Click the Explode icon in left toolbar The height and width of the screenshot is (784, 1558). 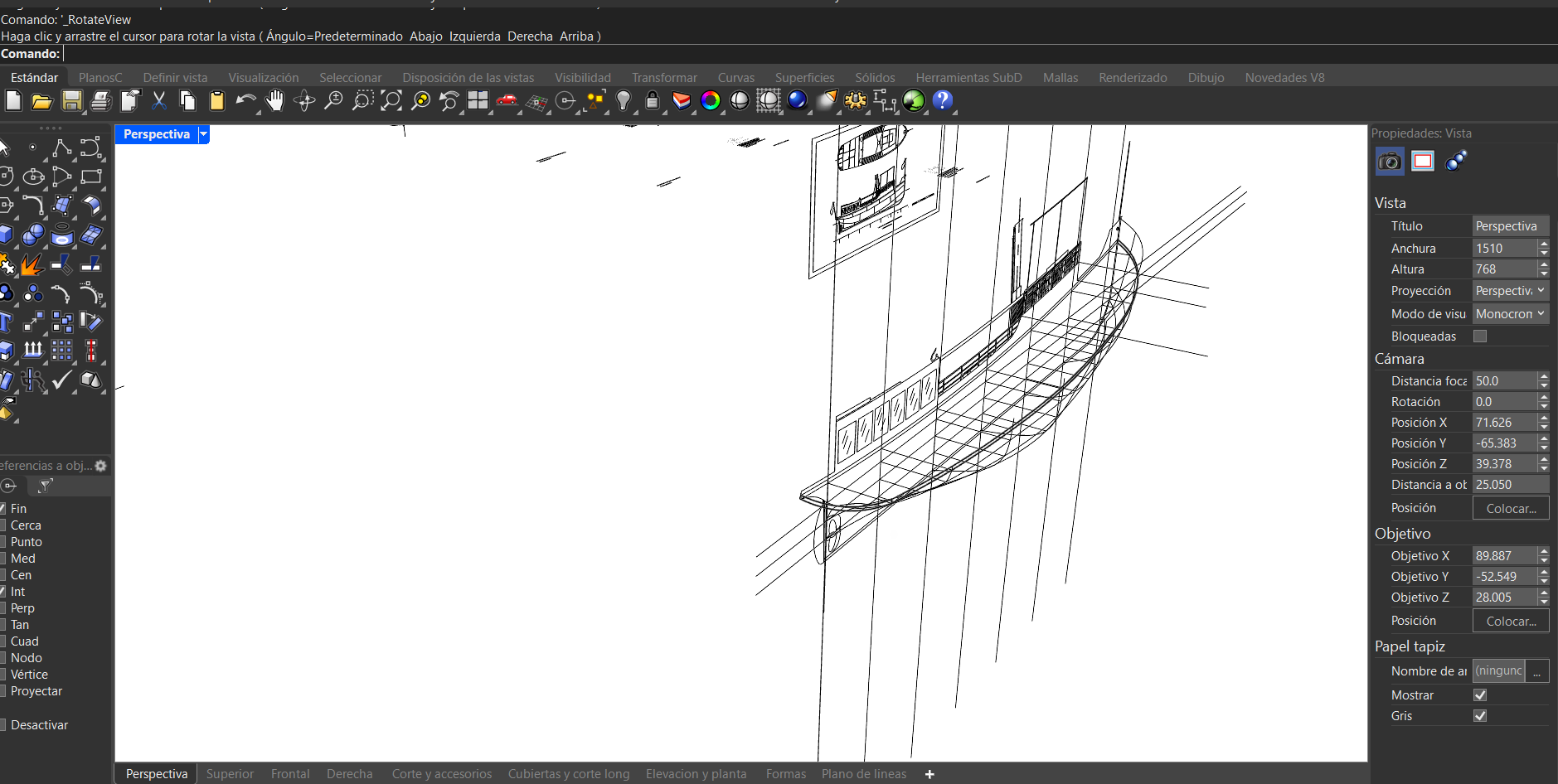(33, 264)
